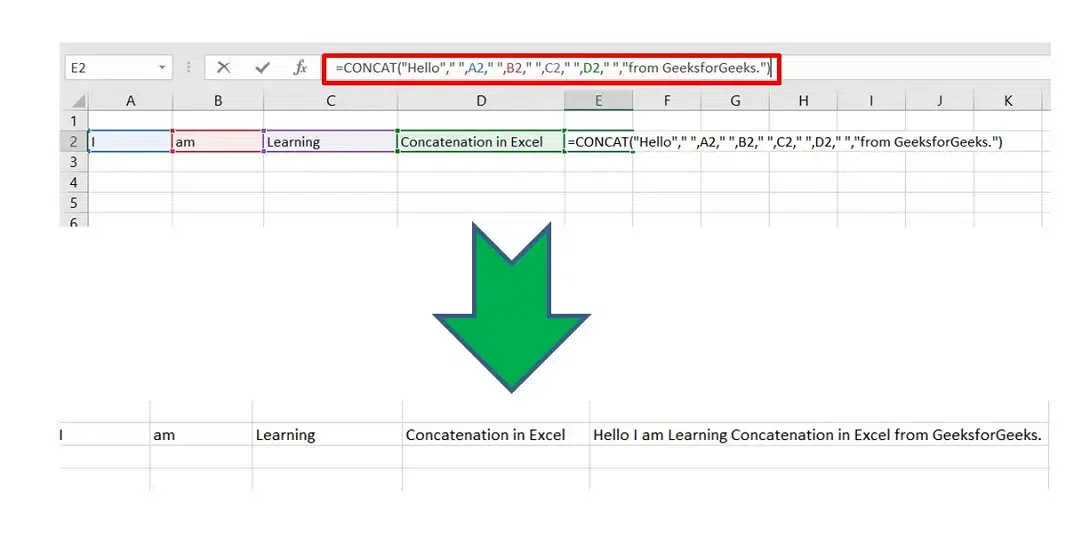Select column H header

click(x=803, y=101)
